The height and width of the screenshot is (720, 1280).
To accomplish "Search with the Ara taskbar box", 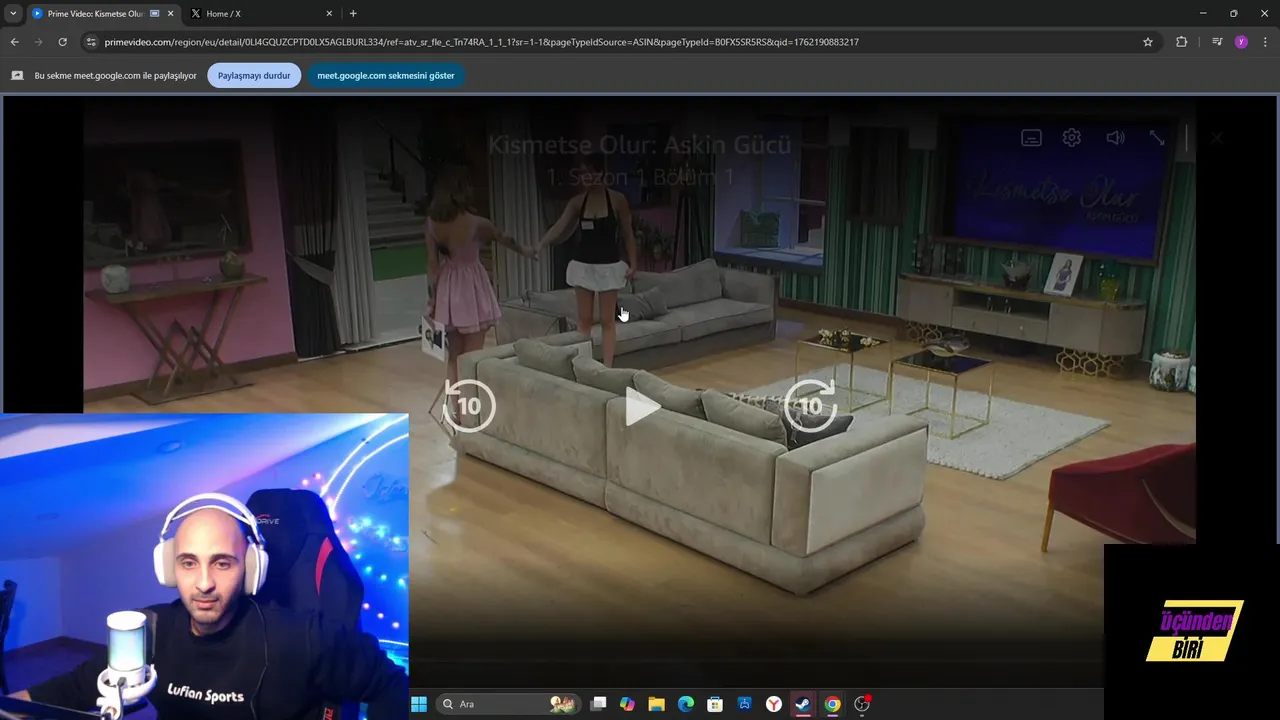I will [x=510, y=704].
